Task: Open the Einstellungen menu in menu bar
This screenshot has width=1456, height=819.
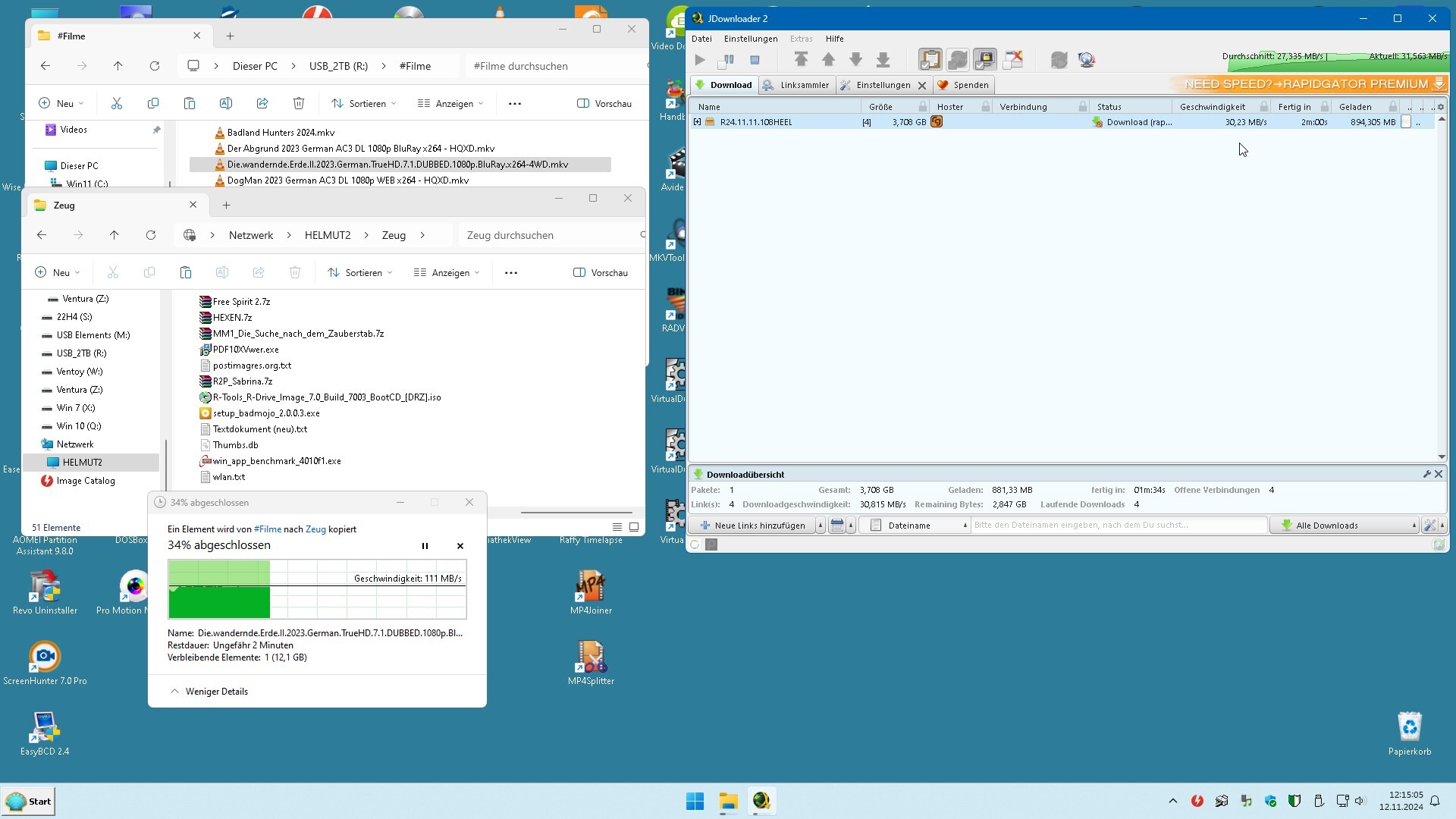Action: point(751,39)
